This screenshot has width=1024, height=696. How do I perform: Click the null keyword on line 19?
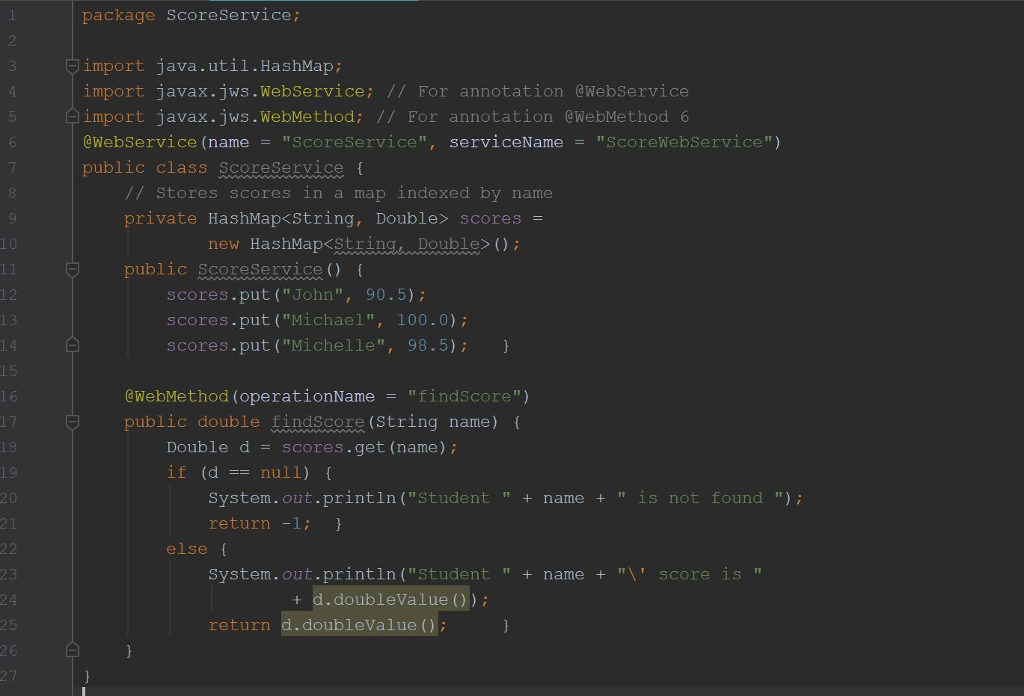coord(280,472)
